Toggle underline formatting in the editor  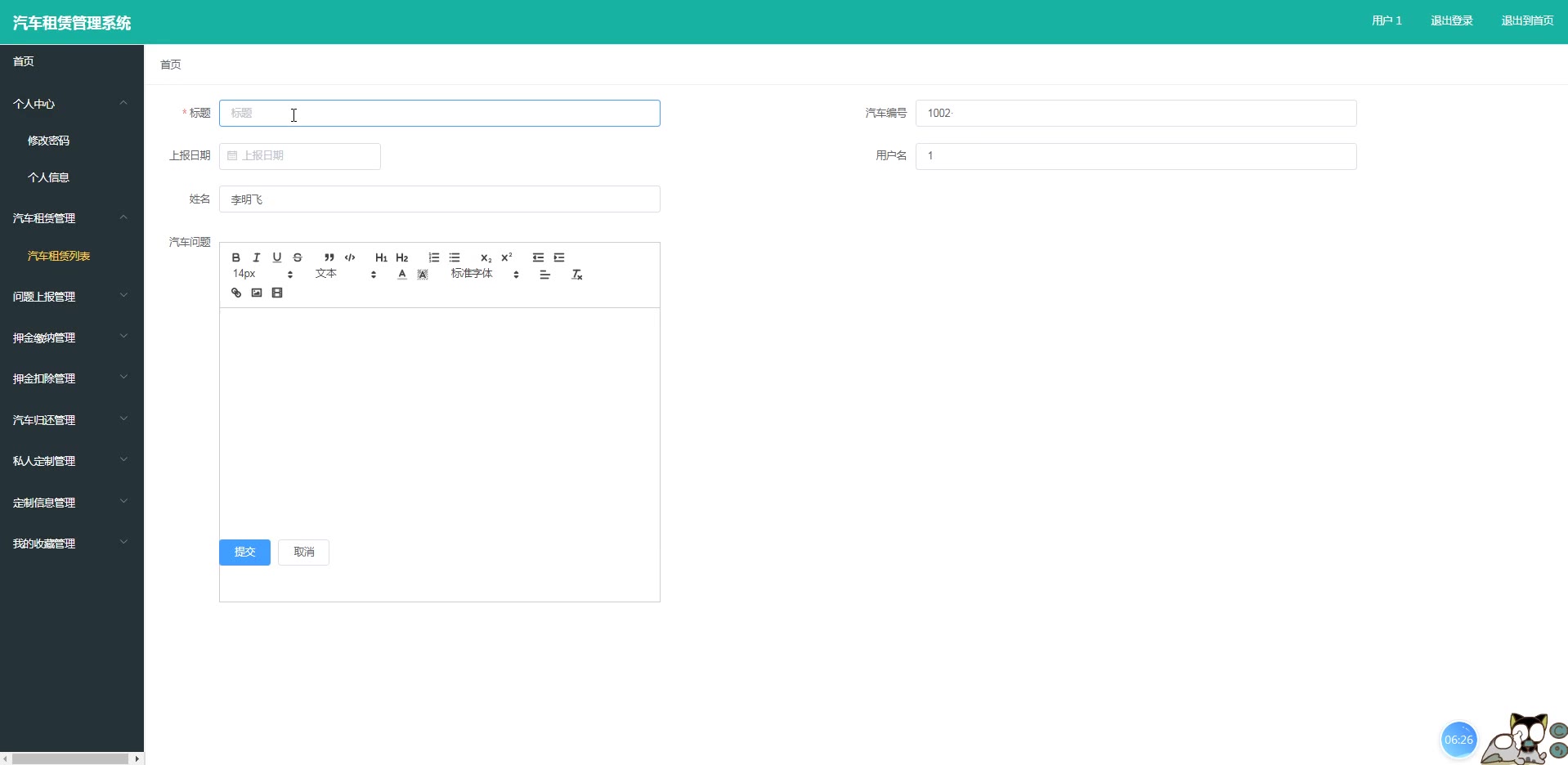pyautogui.click(x=277, y=257)
